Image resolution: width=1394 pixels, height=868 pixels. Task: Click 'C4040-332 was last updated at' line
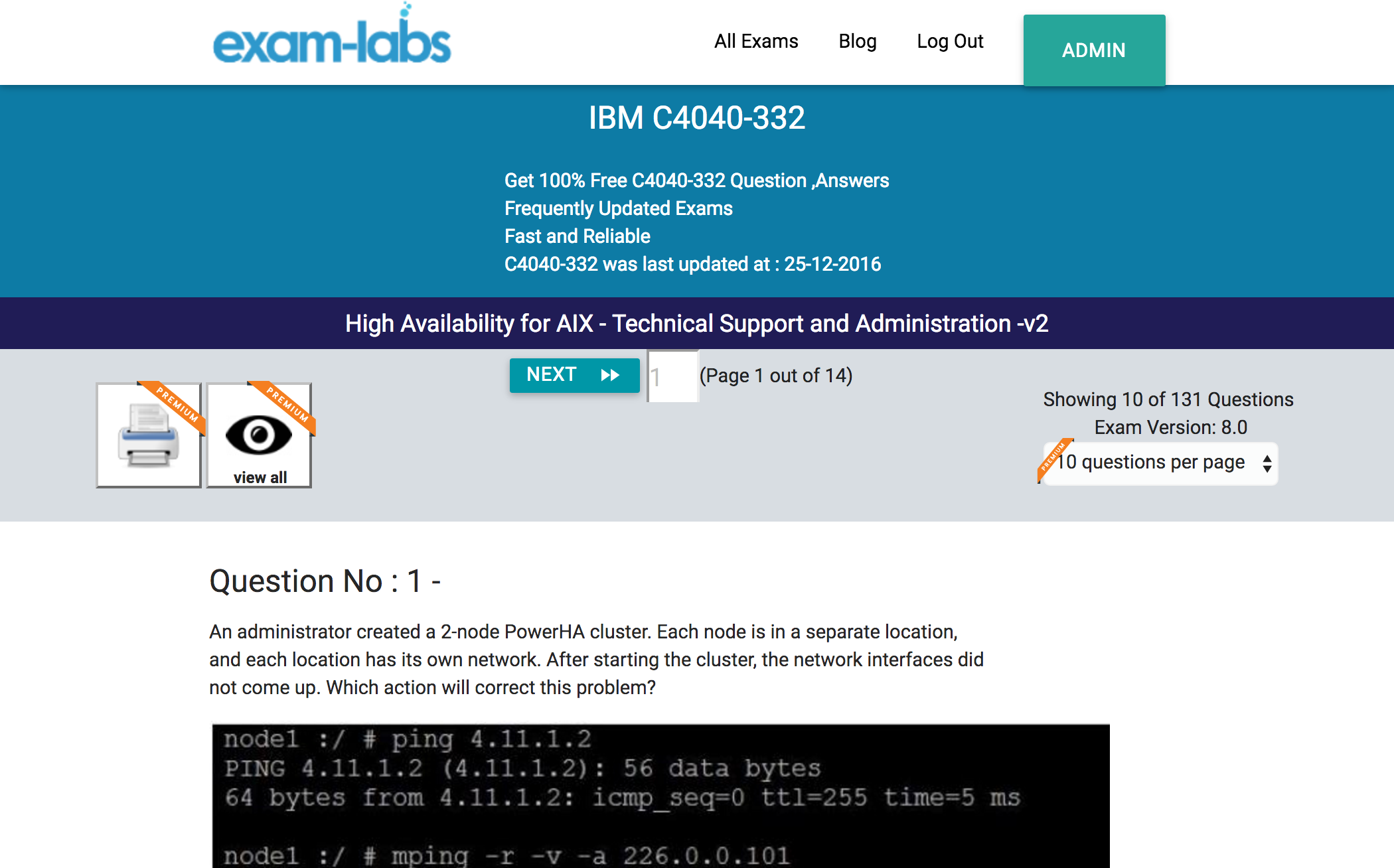click(692, 264)
